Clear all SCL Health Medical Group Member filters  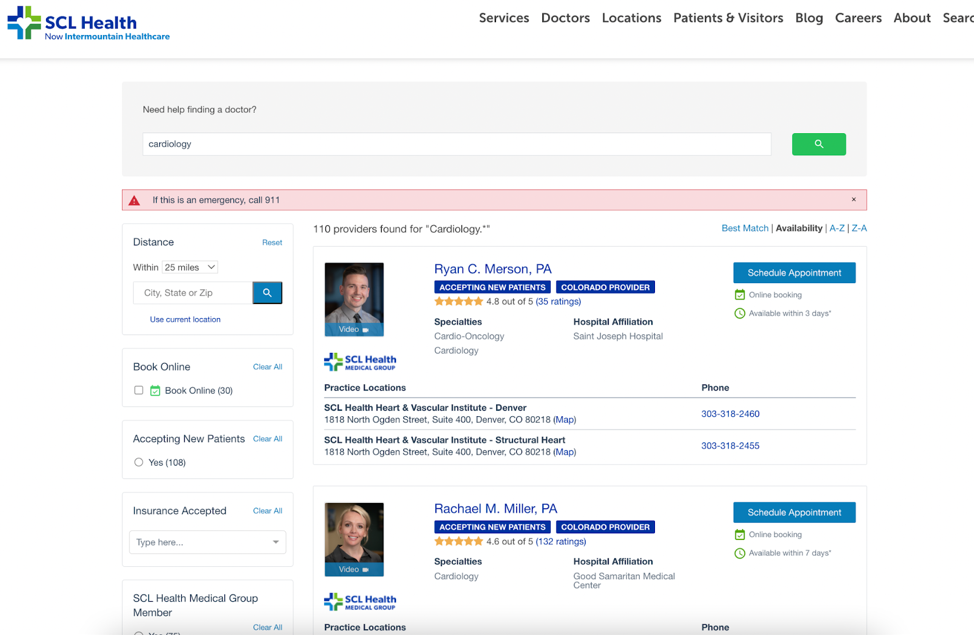[x=268, y=627]
